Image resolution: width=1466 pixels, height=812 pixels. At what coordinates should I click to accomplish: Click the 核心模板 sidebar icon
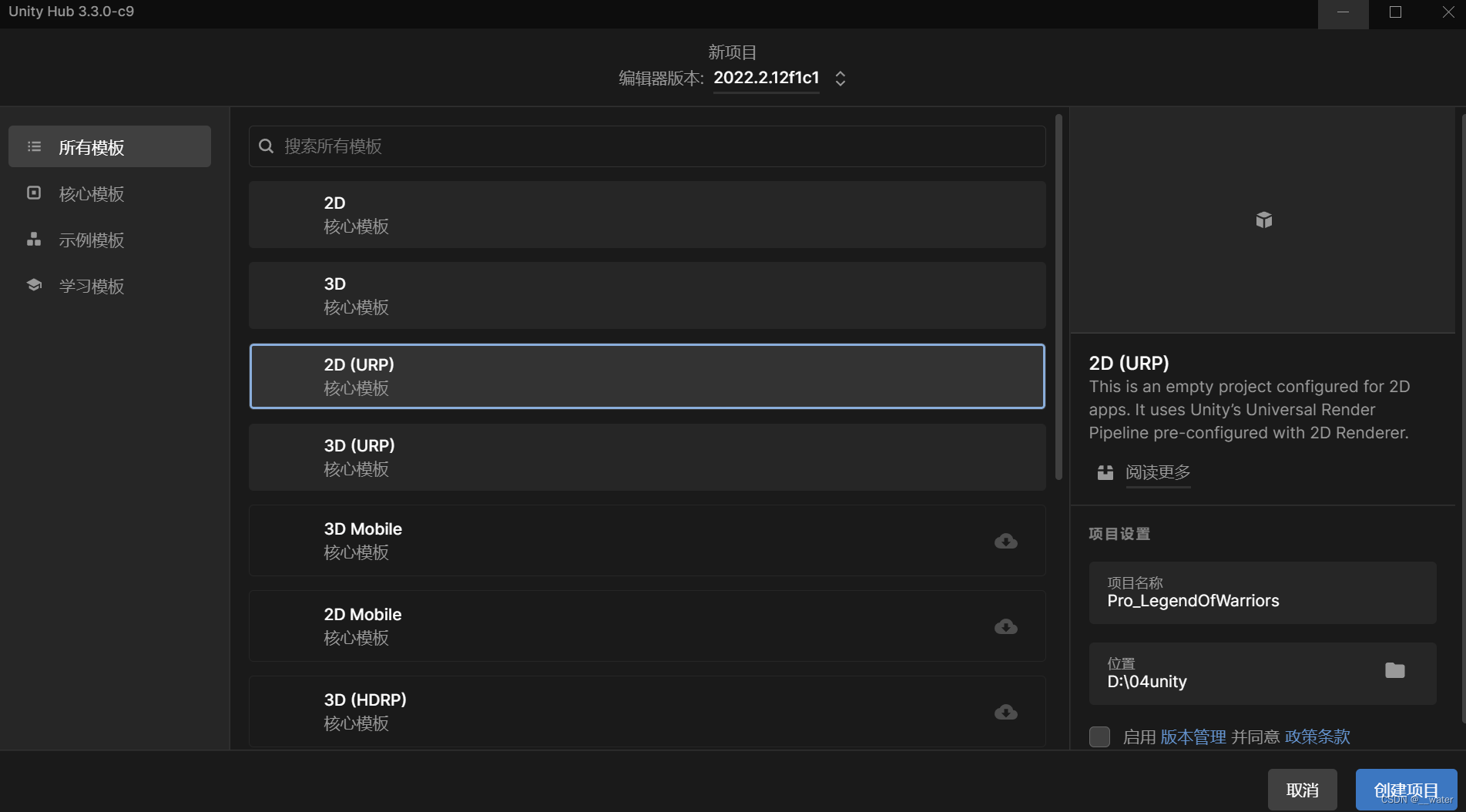pyautogui.click(x=34, y=193)
